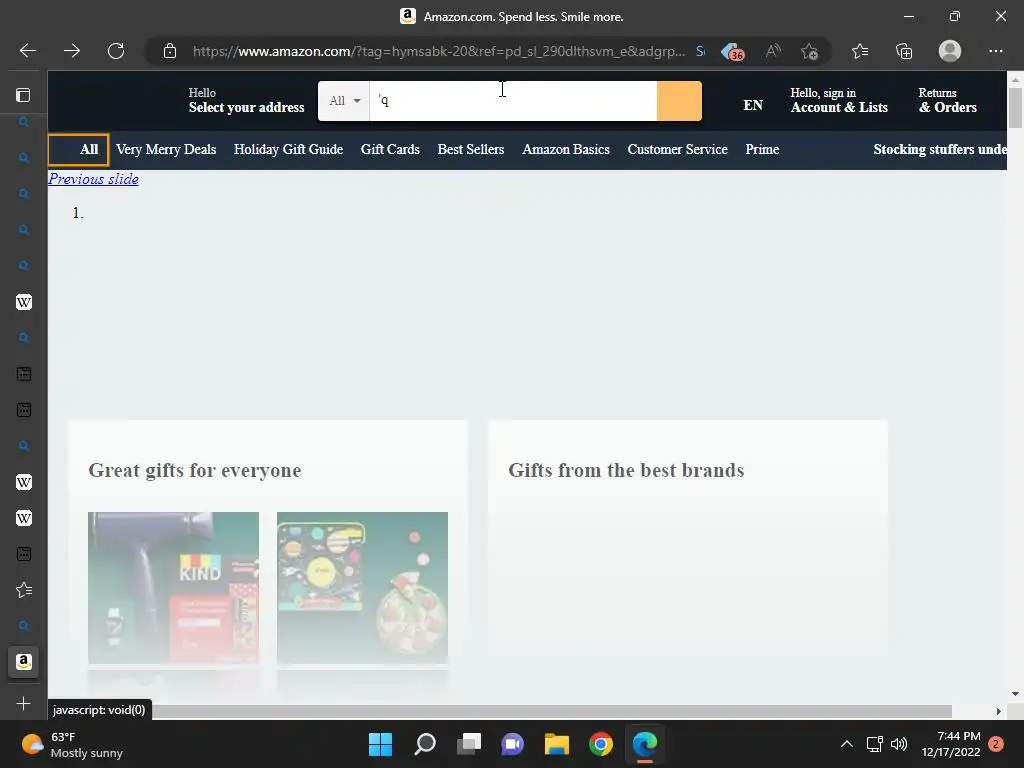This screenshot has width=1024, height=768.
Task: Open Account & Lists menu
Action: tap(839, 101)
